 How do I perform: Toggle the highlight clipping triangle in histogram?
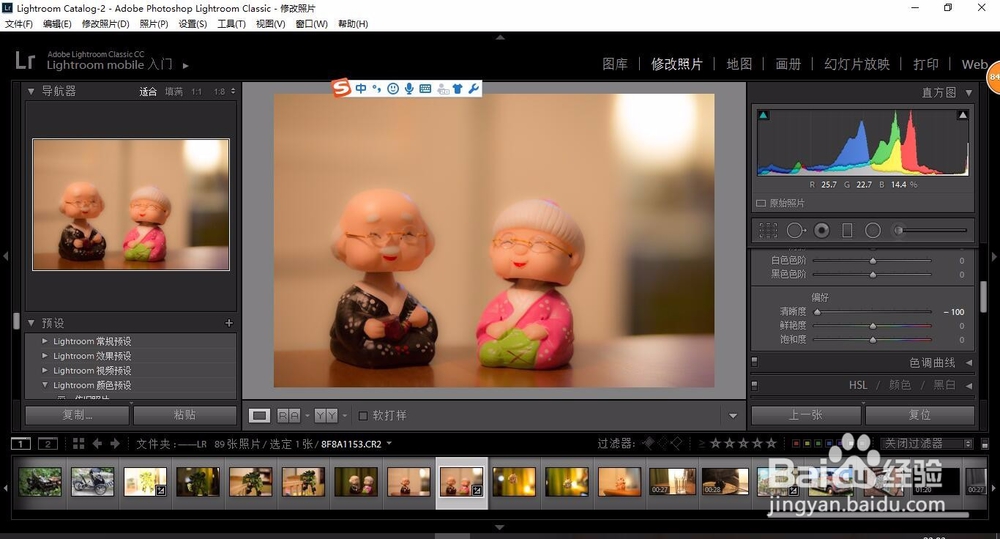[962, 115]
